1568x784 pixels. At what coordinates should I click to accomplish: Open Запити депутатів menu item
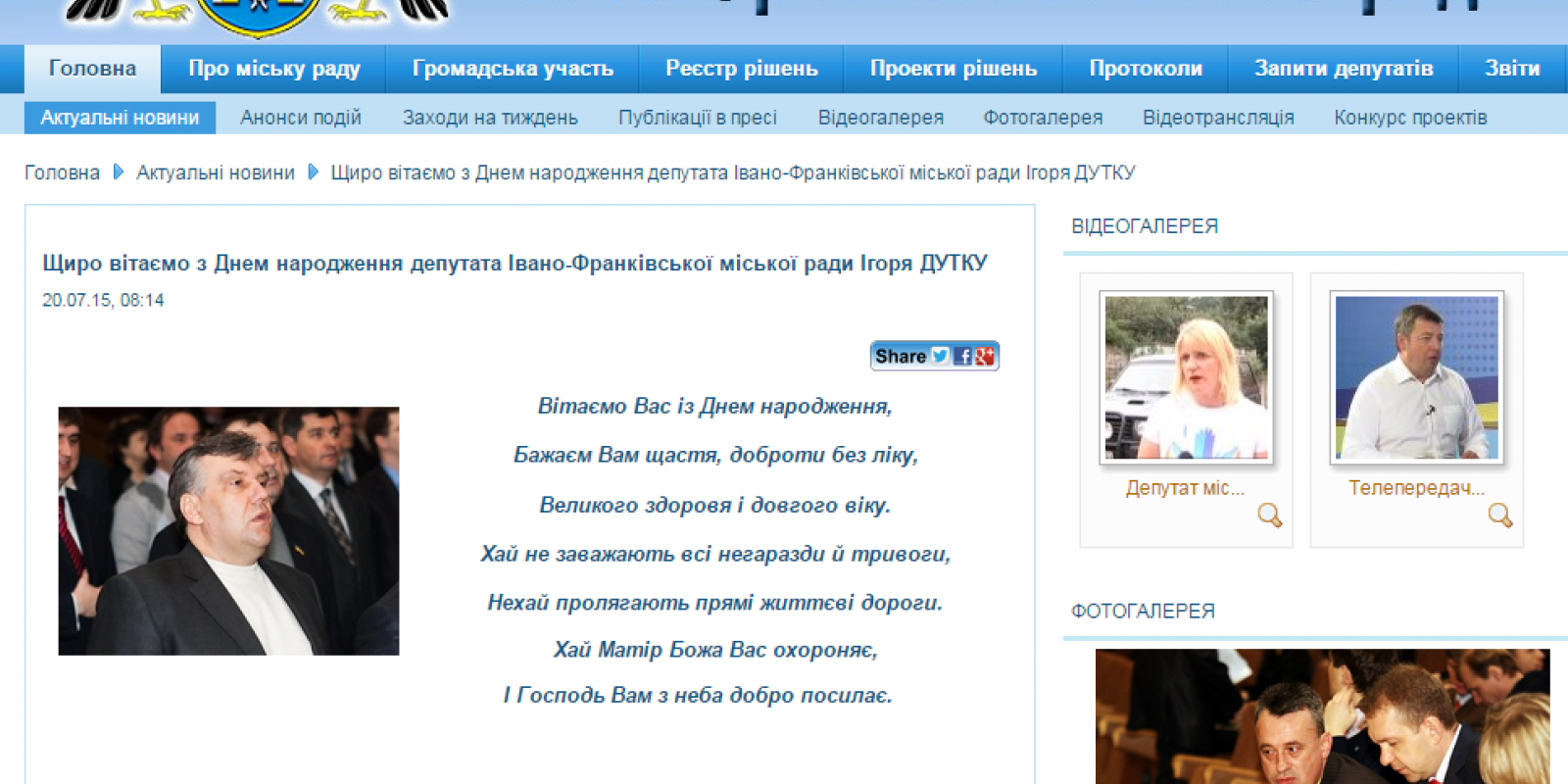click(x=1344, y=69)
